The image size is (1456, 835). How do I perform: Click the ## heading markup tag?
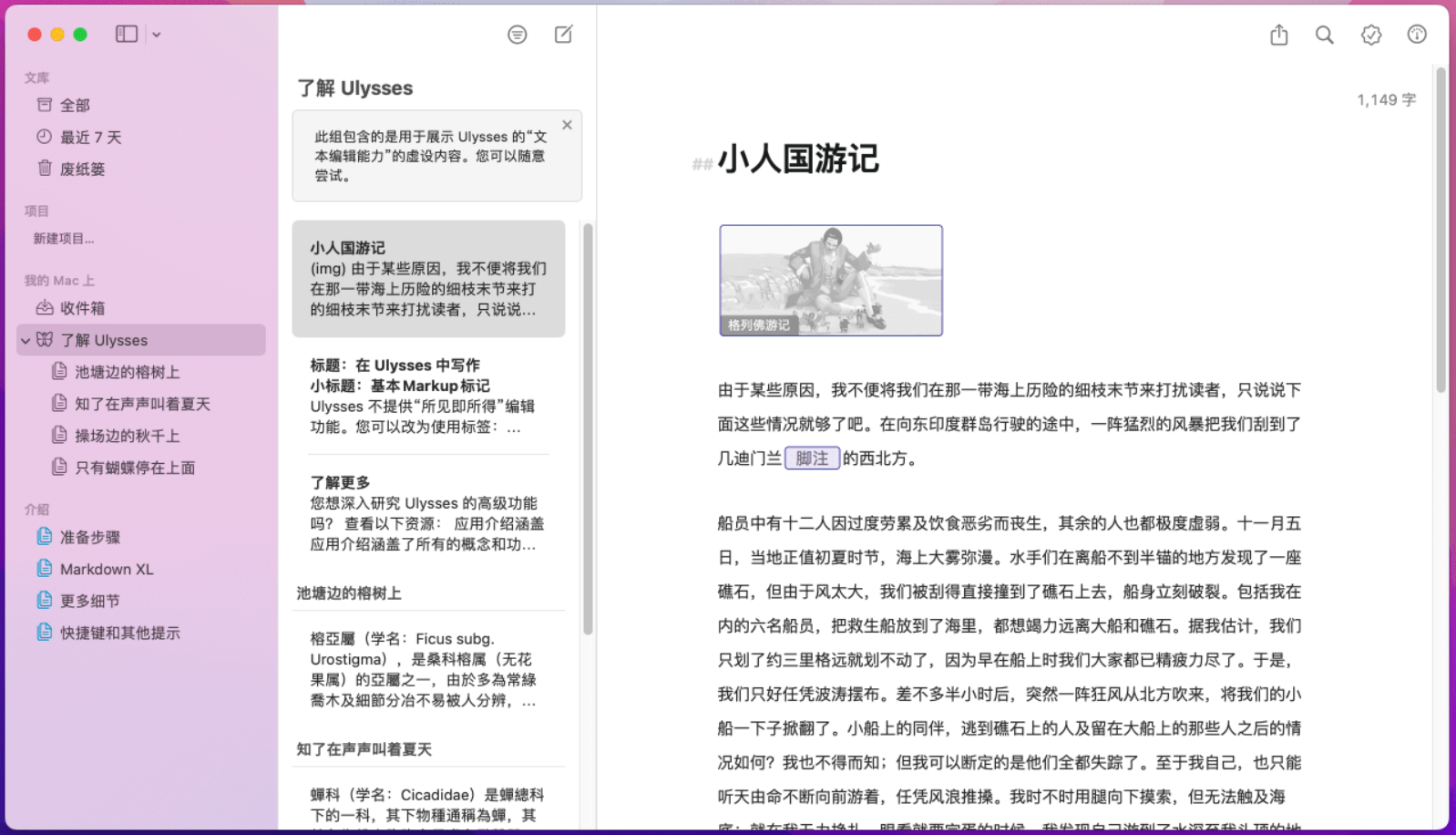coord(702,164)
